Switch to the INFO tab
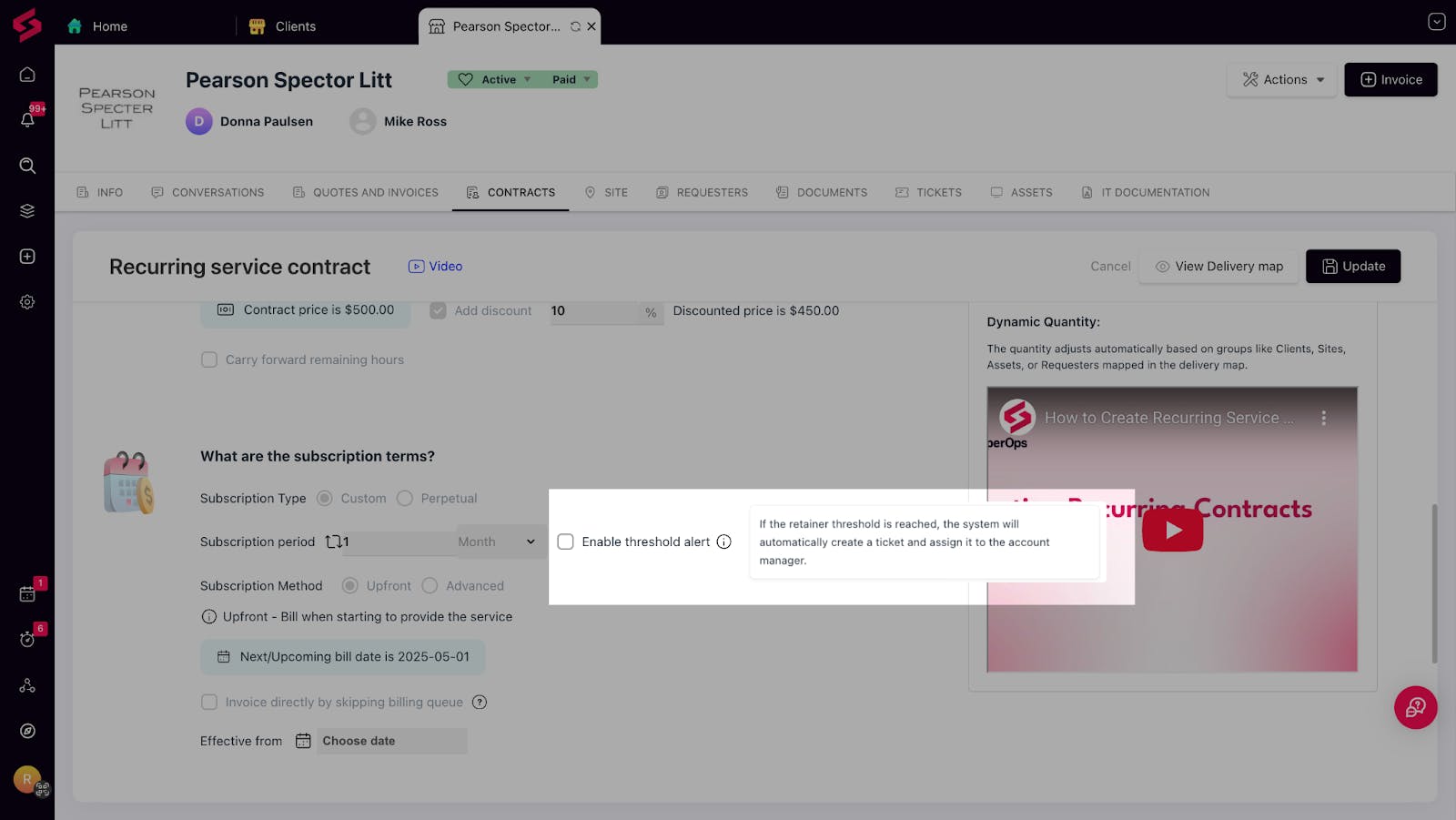 (x=100, y=192)
